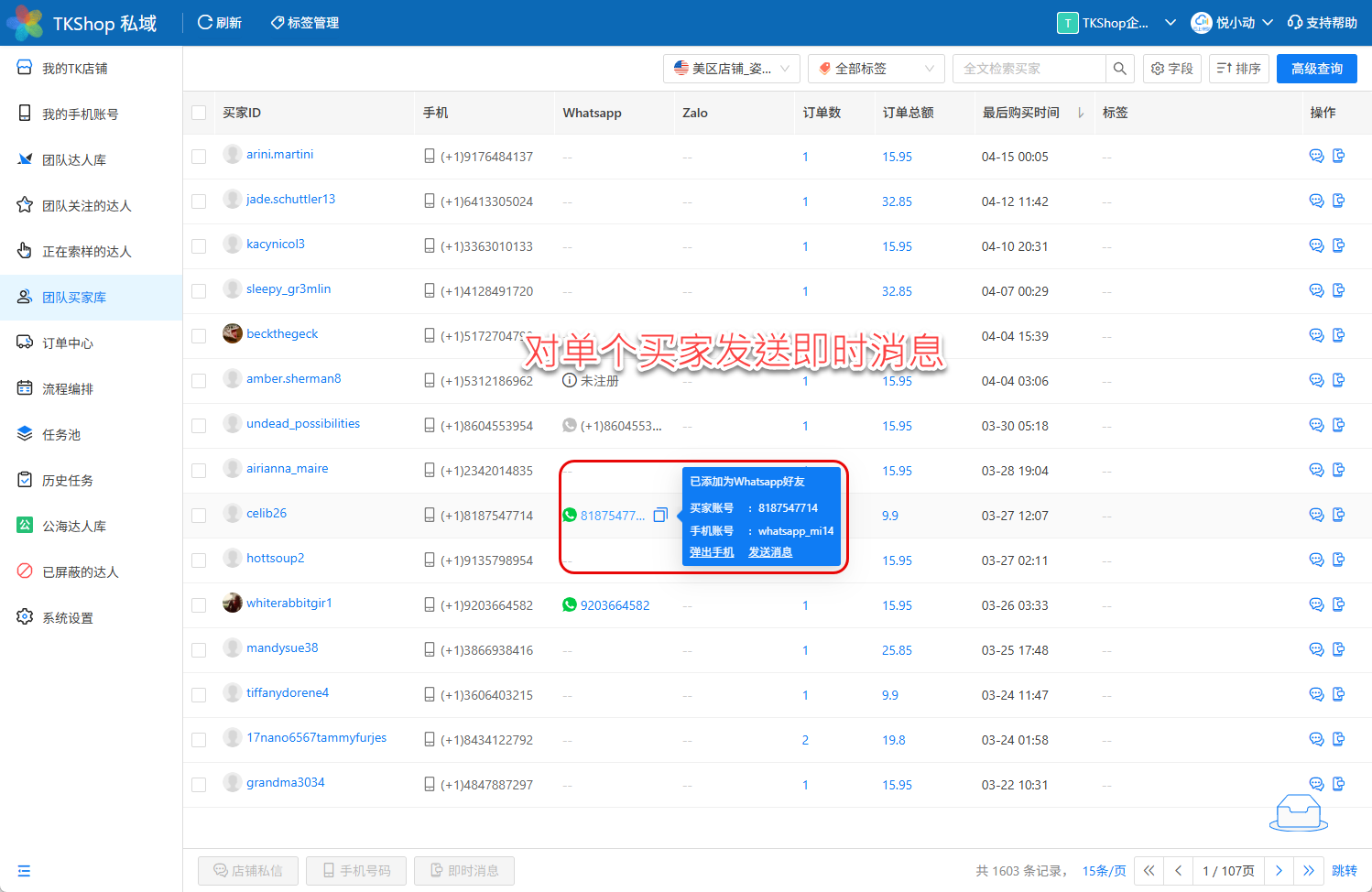
Task: Click the 刷新 refresh button
Action: click(x=220, y=23)
